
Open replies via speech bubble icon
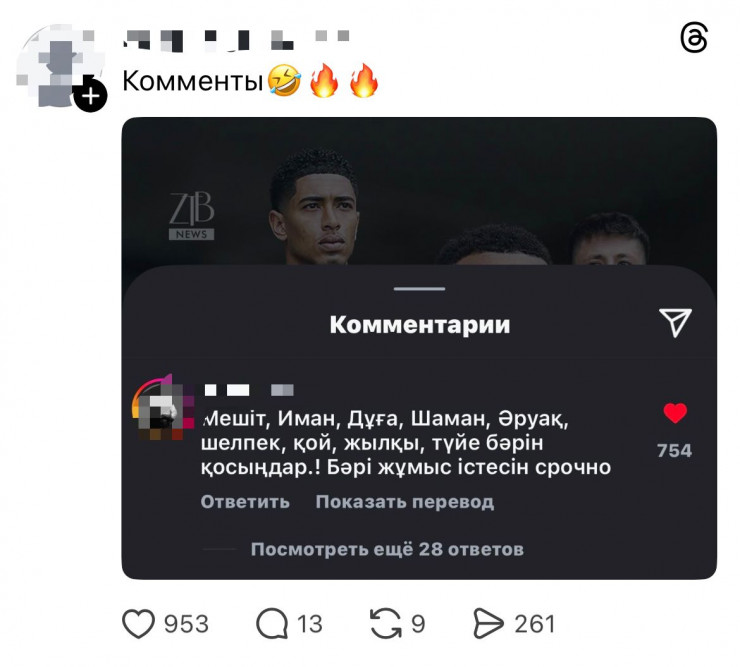coord(272,624)
